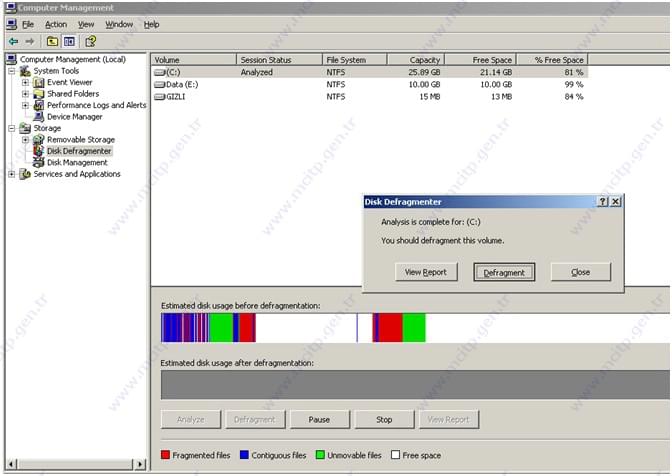Open the View menu

pos(86,24)
